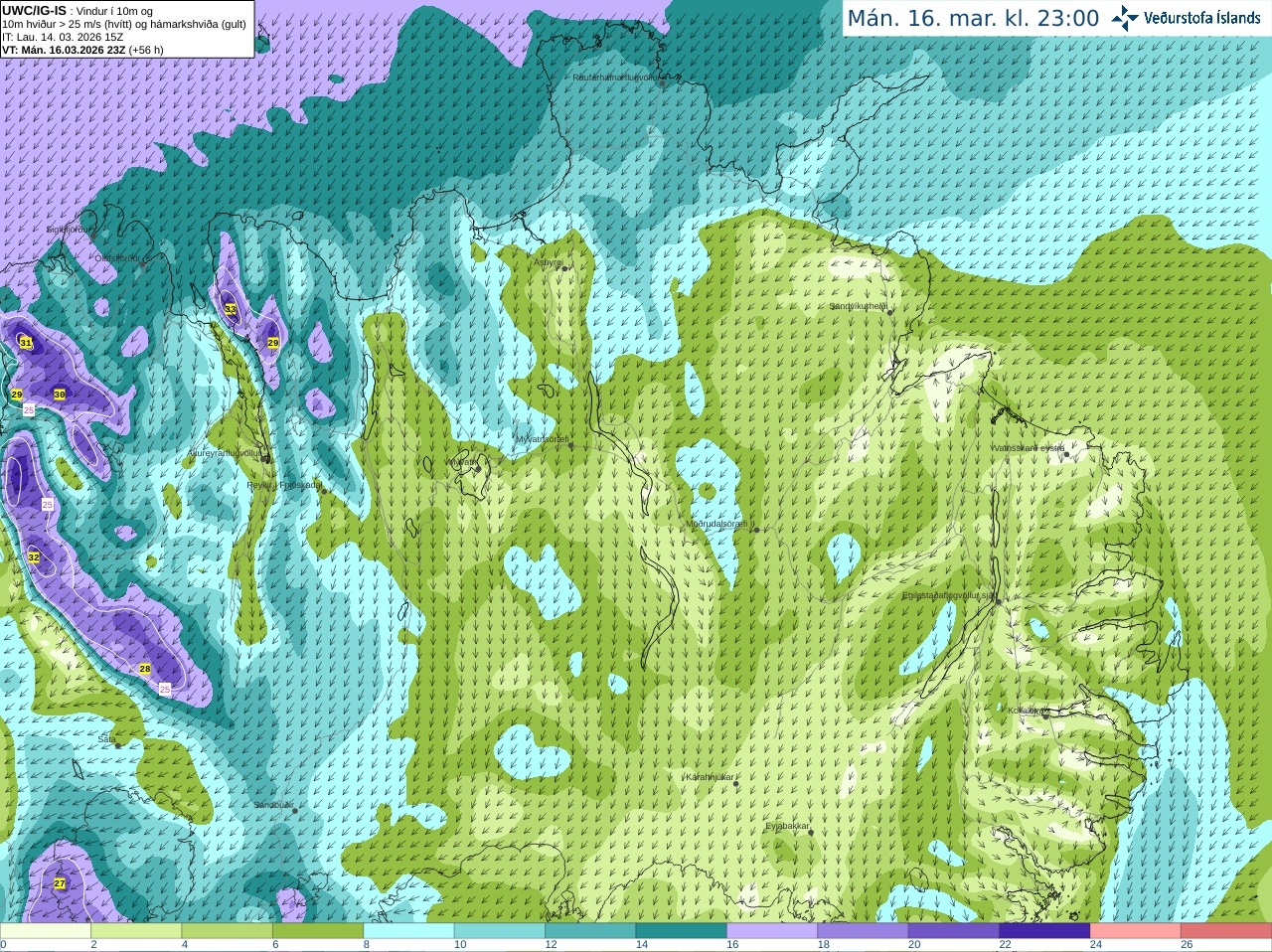This screenshot has height=952, width=1272.
Task: Click the Sandbúðir station dot
Action: tap(295, 811)
